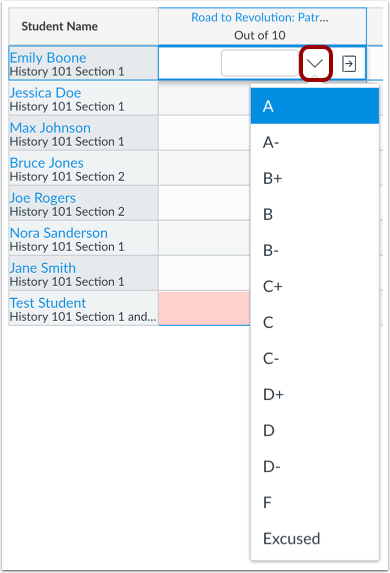Open Nora Sanderson's profile link
Image resolution: width=390 pixels, height=573 pixels.
point(58,233)
